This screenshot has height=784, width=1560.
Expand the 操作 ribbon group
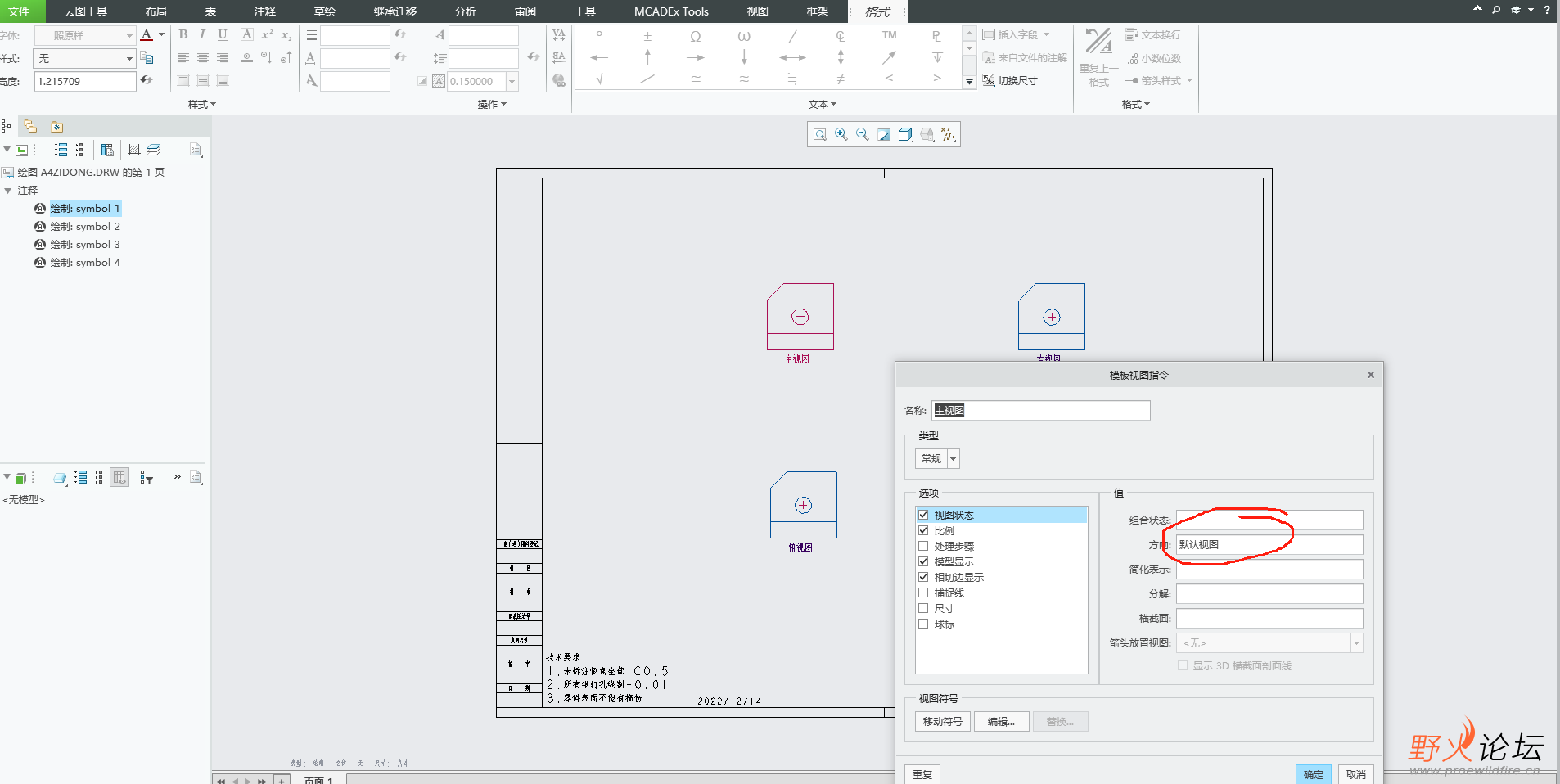tap(492, 104)
